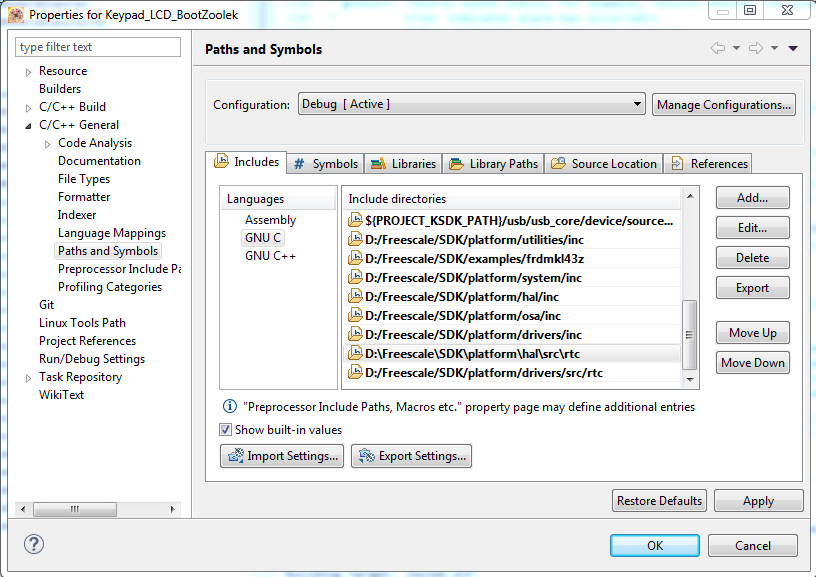This screenshot has height=577, width=816.
Task: Click the scroll-down arrow of include list
Action: coord(690,380)
